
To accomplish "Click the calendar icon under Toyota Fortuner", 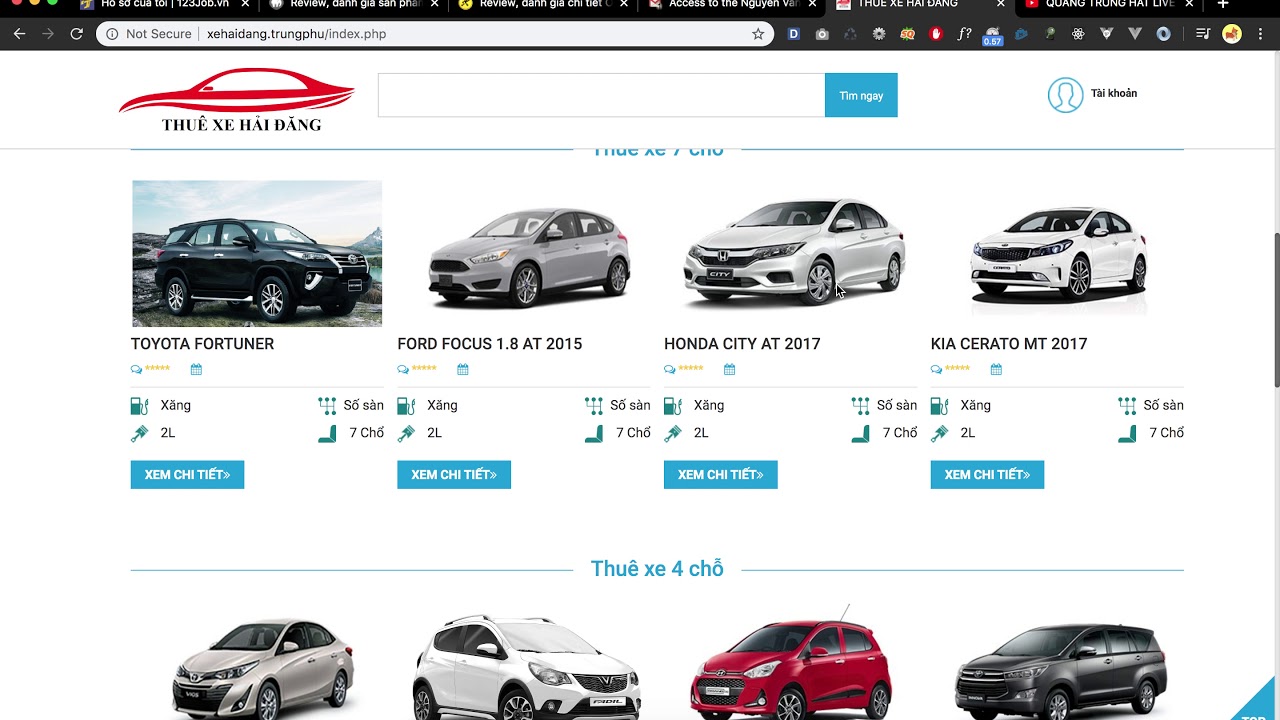I will [x=196, y=369].
